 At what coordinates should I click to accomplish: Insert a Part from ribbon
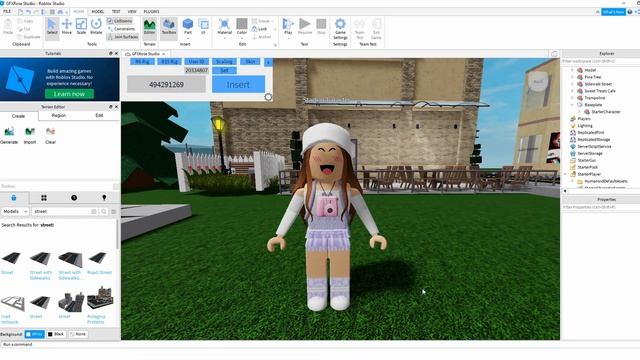point(188,27)
